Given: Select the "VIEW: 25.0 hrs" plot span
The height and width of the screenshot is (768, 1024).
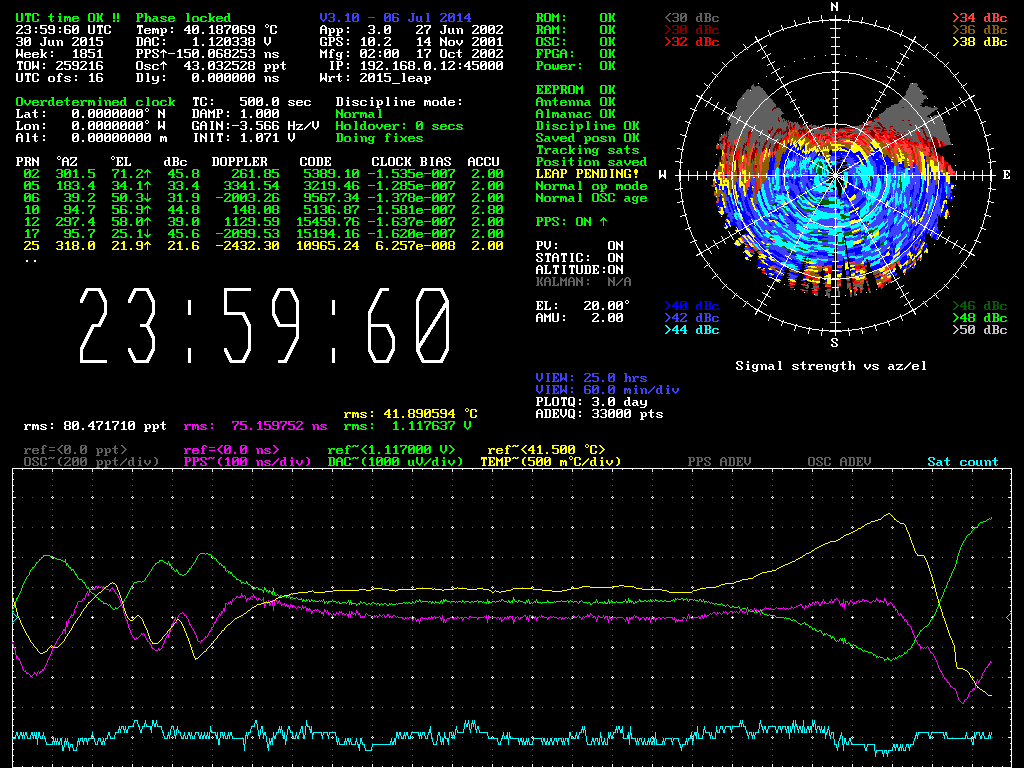Looking at the screenshot, I should tap(591, 377).
